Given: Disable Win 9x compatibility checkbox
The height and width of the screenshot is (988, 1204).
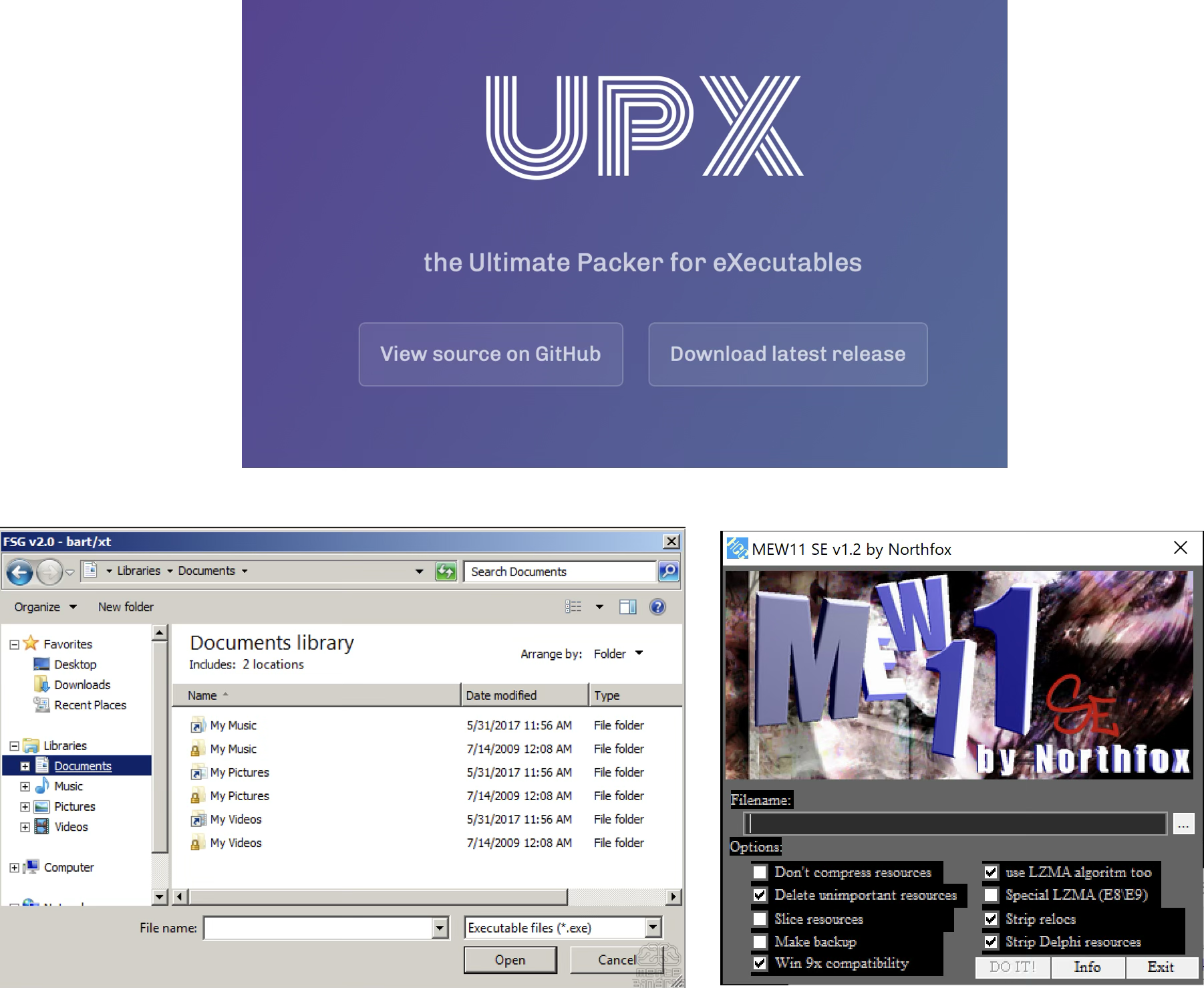Looking at the screenshot, I should (760, 963).
